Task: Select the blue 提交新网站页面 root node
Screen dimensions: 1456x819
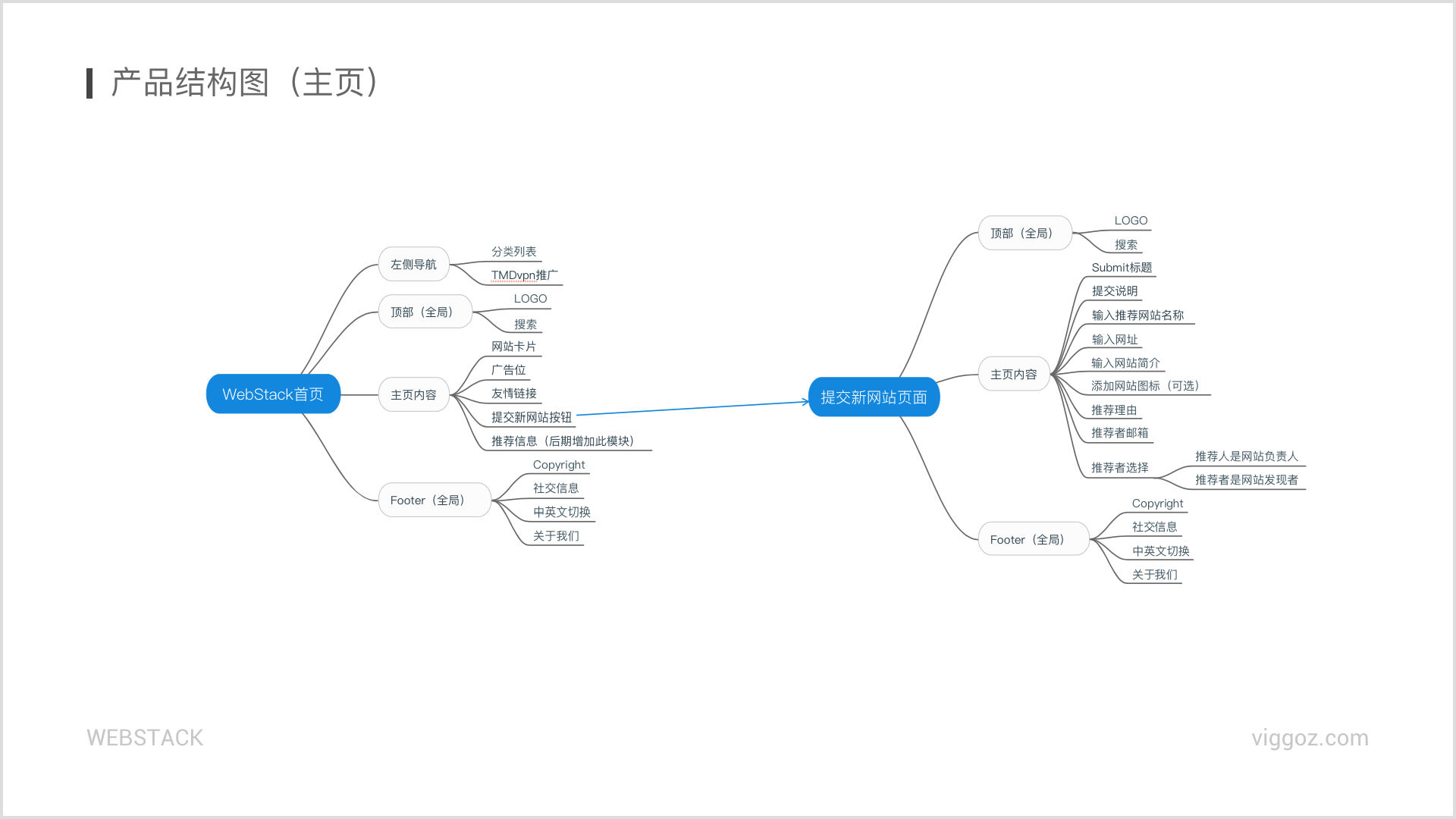Action: 874,397
